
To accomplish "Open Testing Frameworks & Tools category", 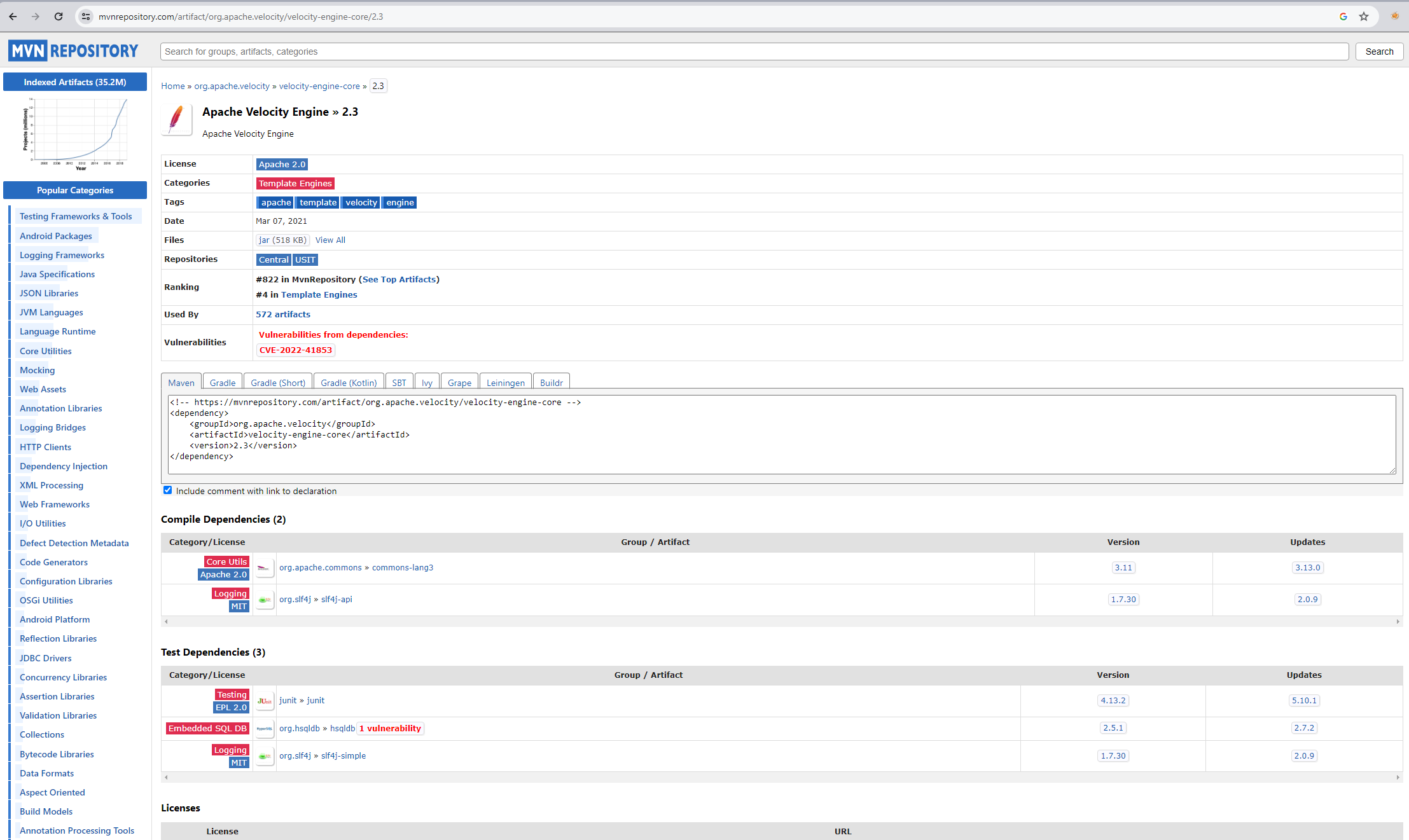I will click(x=76, y=216).
